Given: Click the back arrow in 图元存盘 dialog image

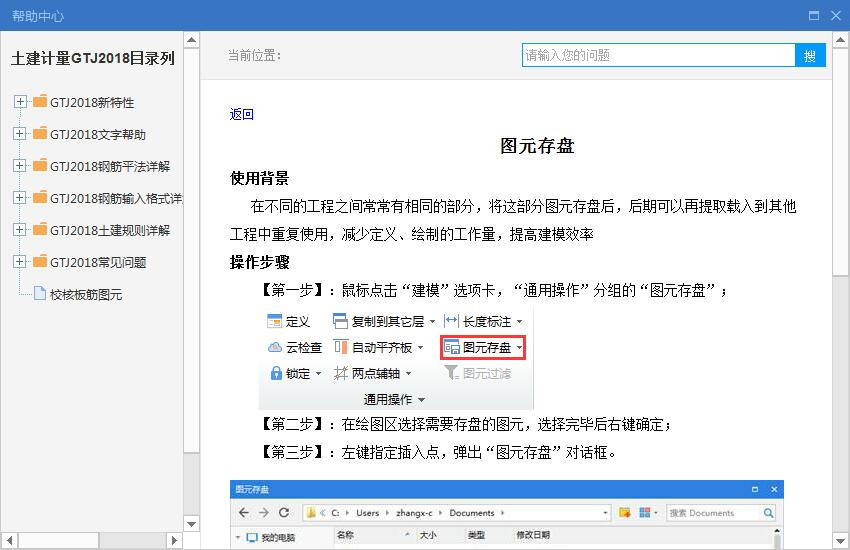Looking at the screenshot, I should pos(244,513).
